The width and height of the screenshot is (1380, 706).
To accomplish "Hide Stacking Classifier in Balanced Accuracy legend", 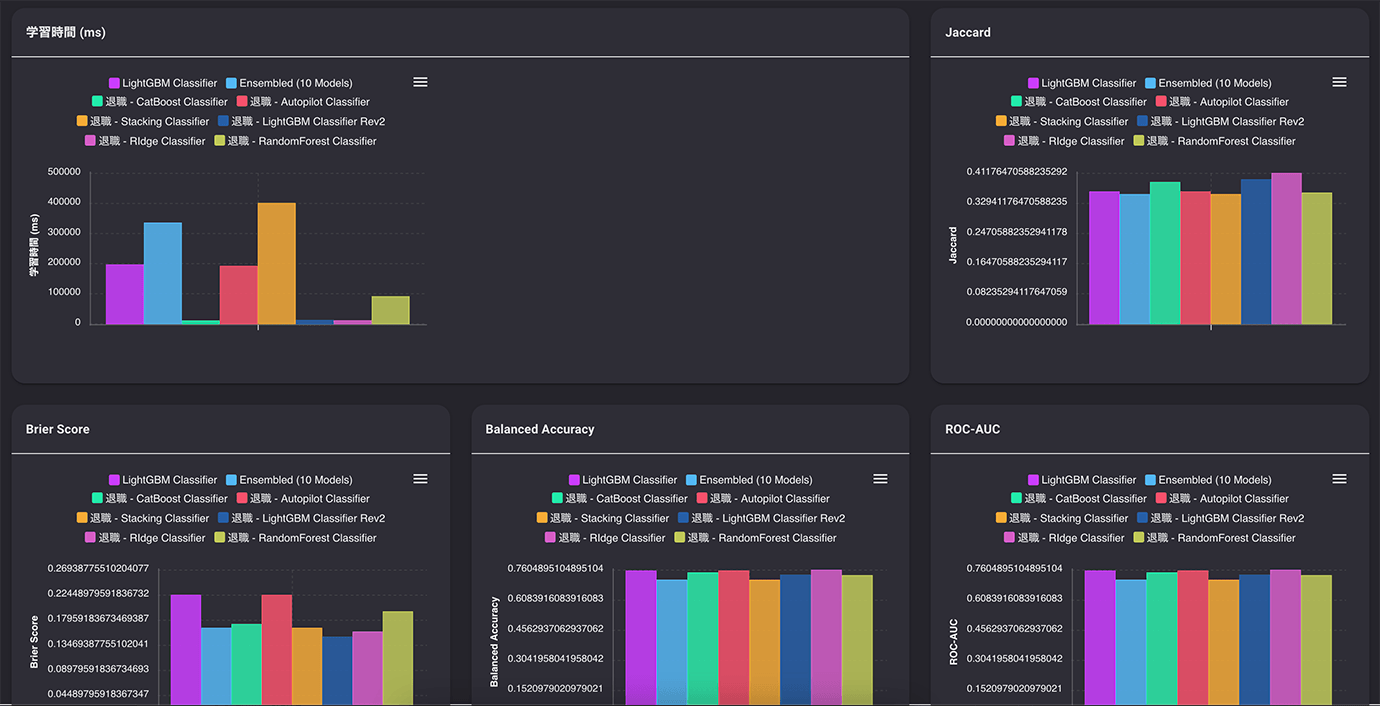I will click(x=603, y=518).
